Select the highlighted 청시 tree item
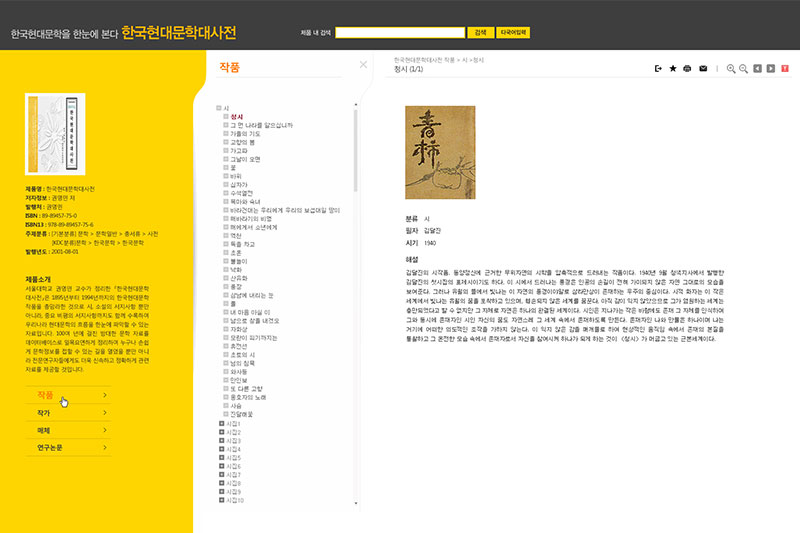This screenshot has width=800, height=533. coord(237,117)
